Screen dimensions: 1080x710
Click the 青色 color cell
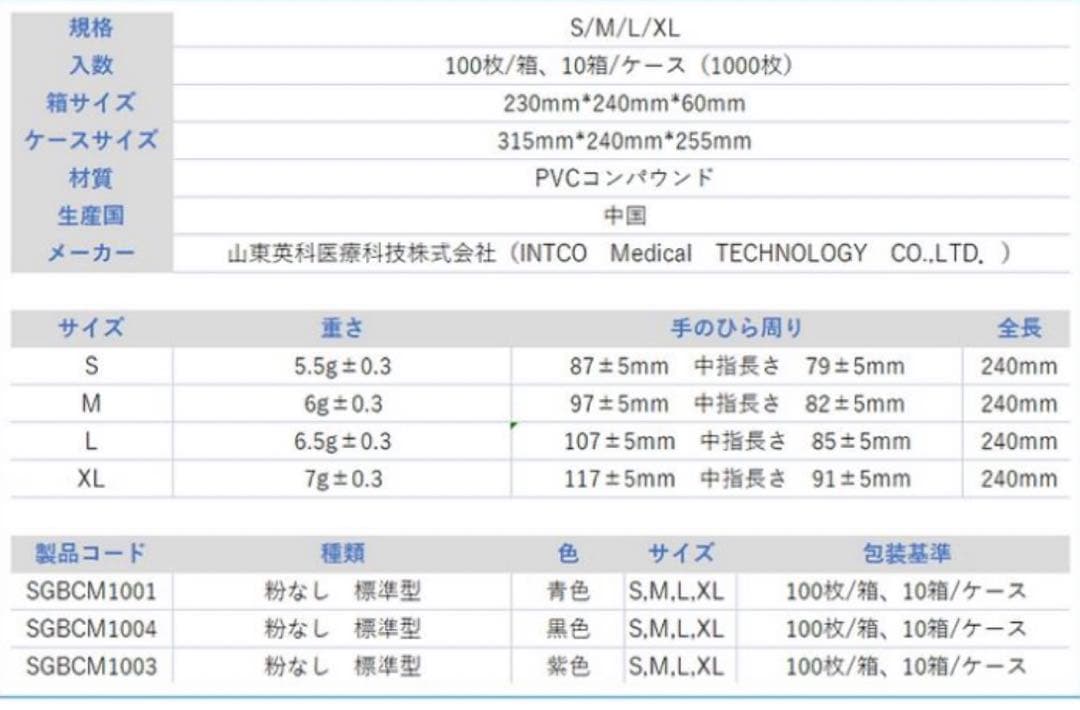(x=568, y=591)
